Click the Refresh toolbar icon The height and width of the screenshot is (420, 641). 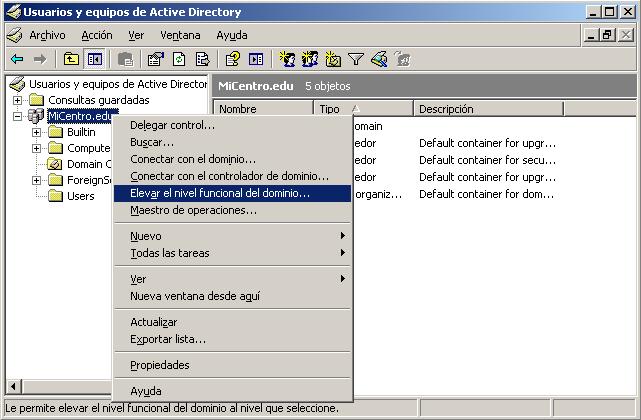pos(179,59)
